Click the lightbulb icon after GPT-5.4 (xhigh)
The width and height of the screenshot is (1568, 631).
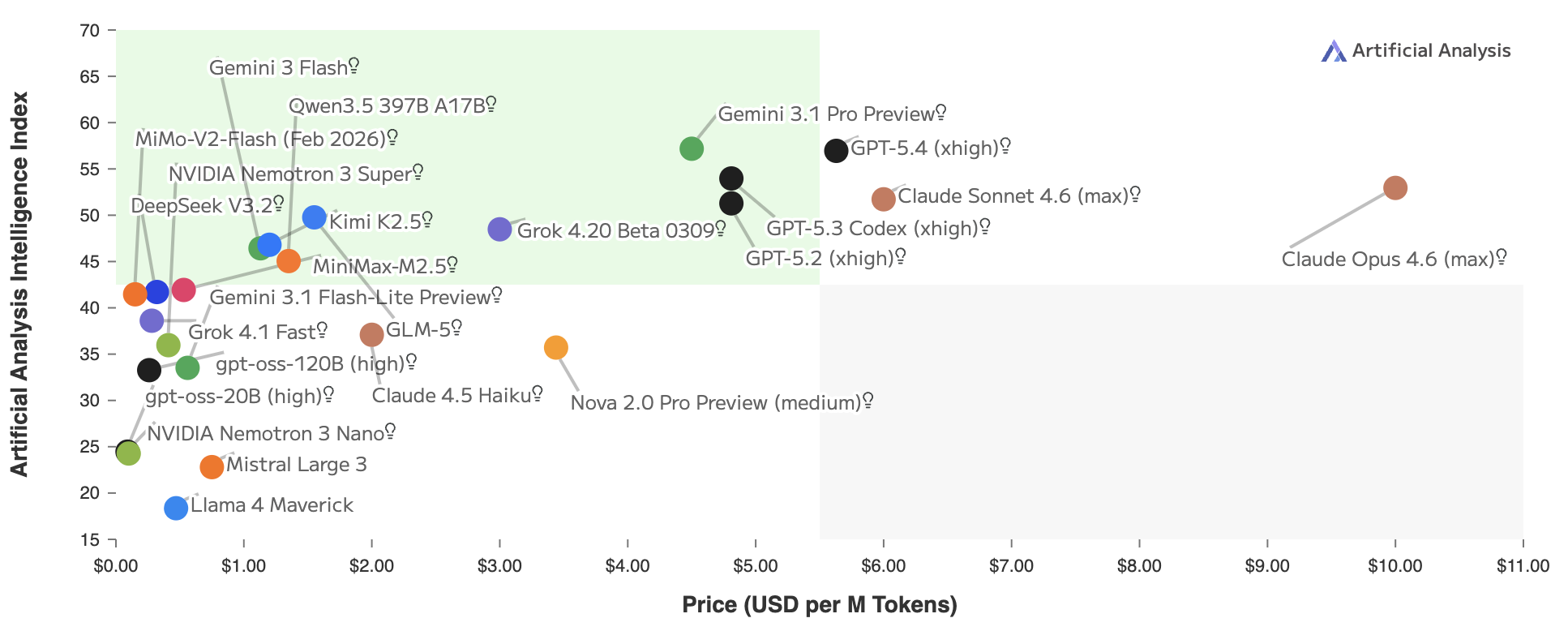[1005, 146]
